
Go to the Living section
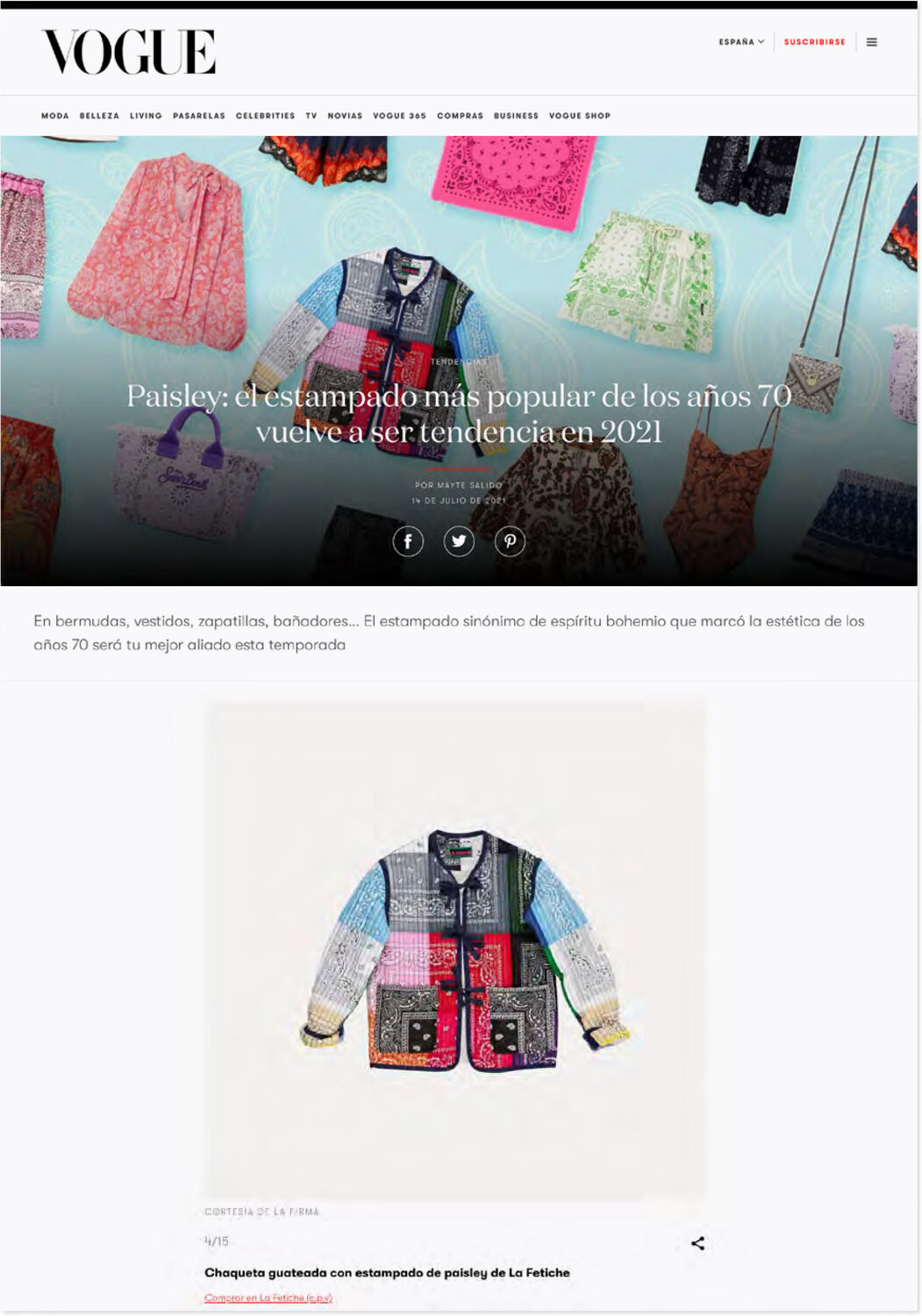146,116
